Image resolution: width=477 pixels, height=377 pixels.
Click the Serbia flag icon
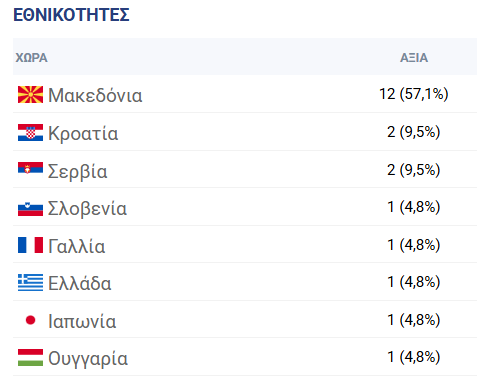coord(30,168)
